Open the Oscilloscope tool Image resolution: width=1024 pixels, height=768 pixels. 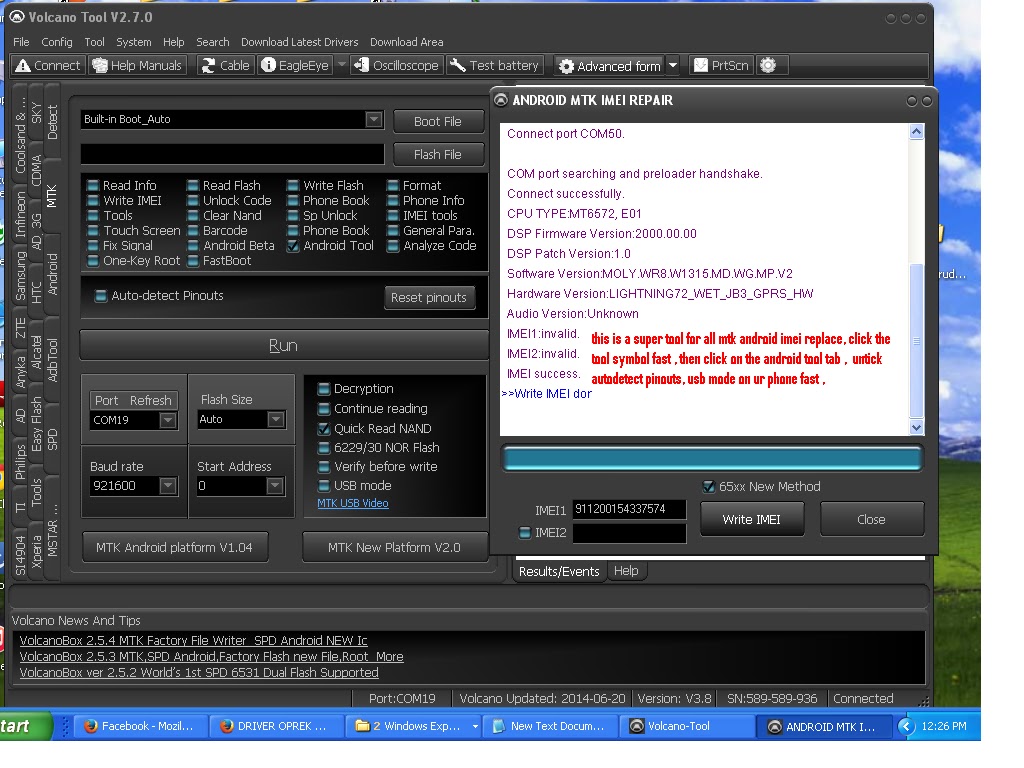pos(397,65)
